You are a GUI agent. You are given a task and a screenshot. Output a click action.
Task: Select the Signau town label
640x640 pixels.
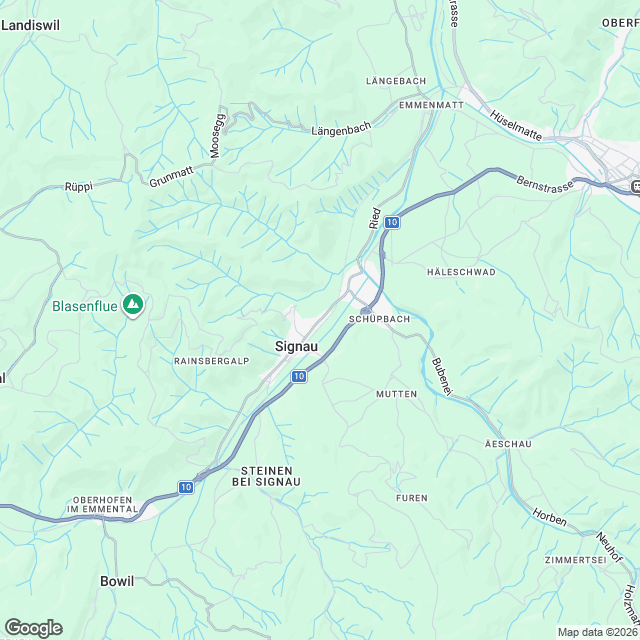[296, 347]
